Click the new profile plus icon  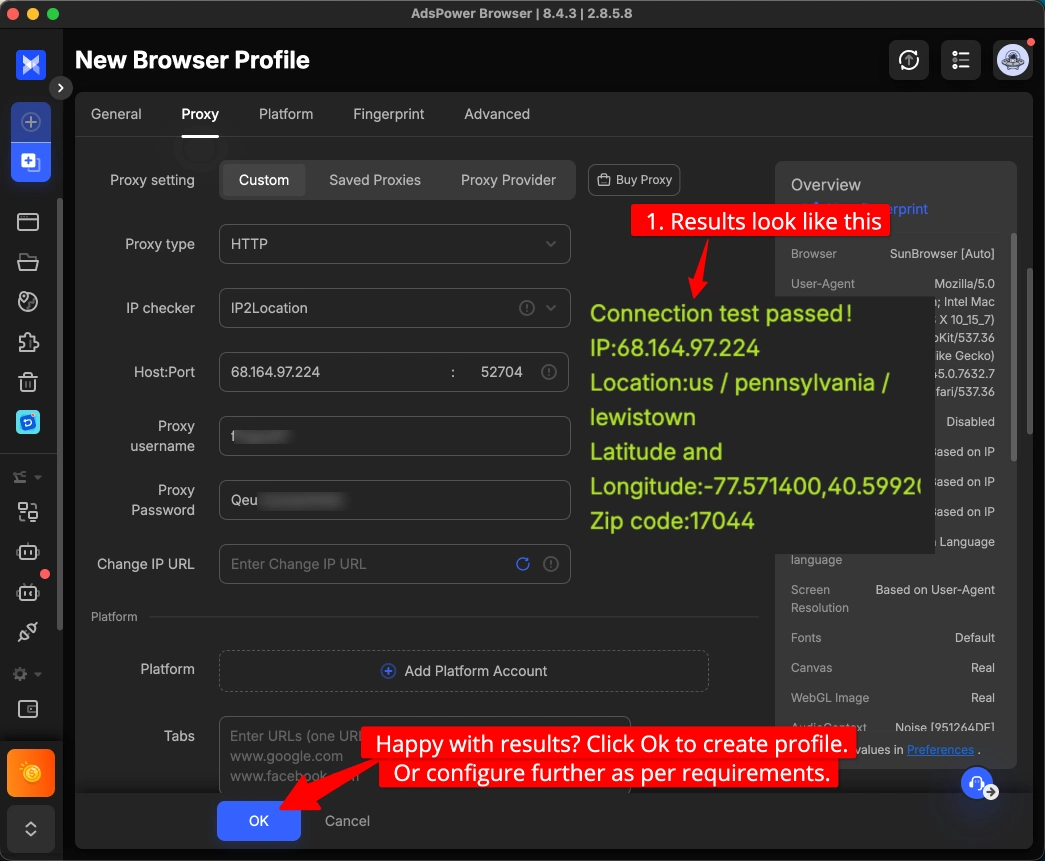[x=31, y=122]
